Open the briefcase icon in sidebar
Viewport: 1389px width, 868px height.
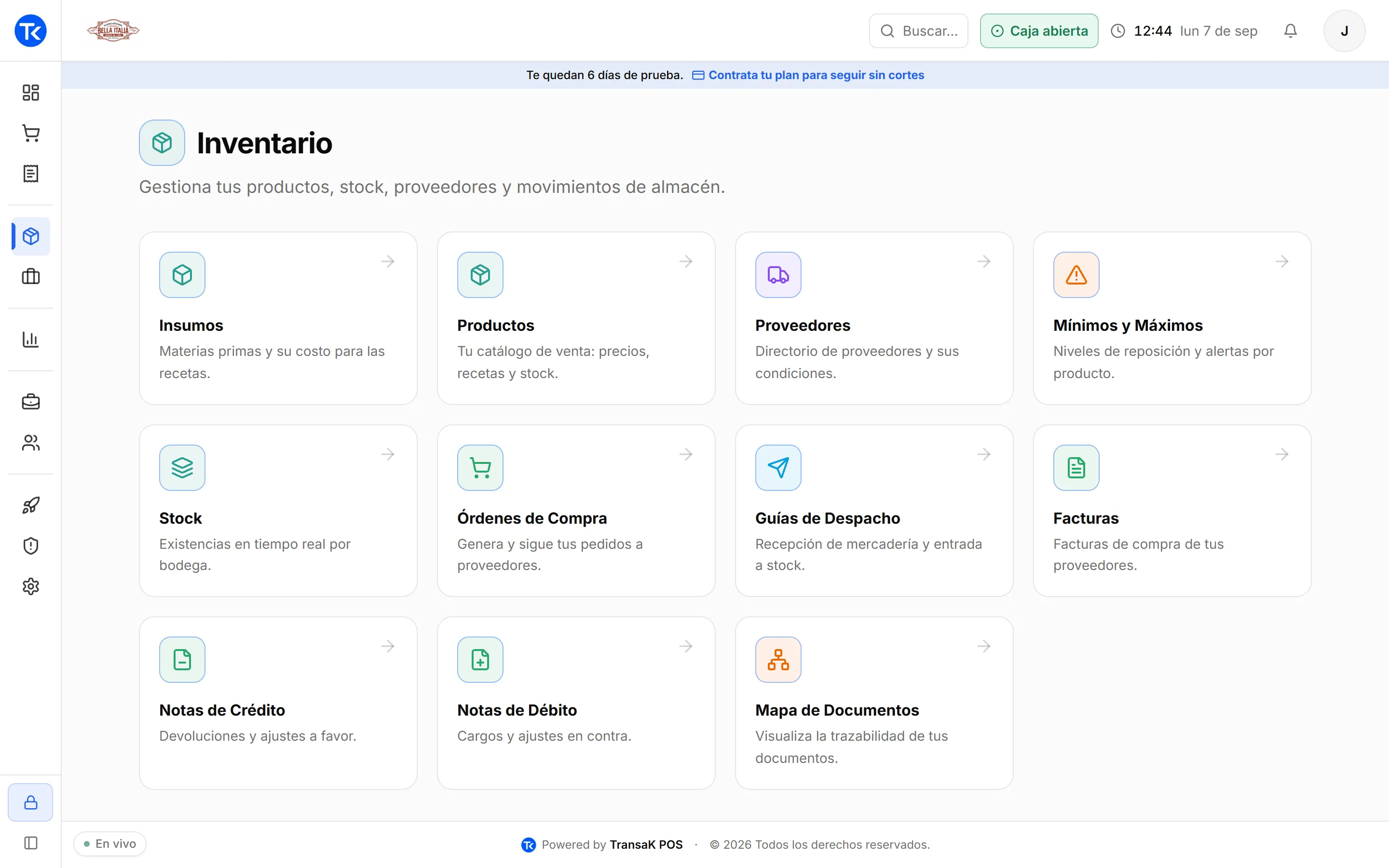30,402
